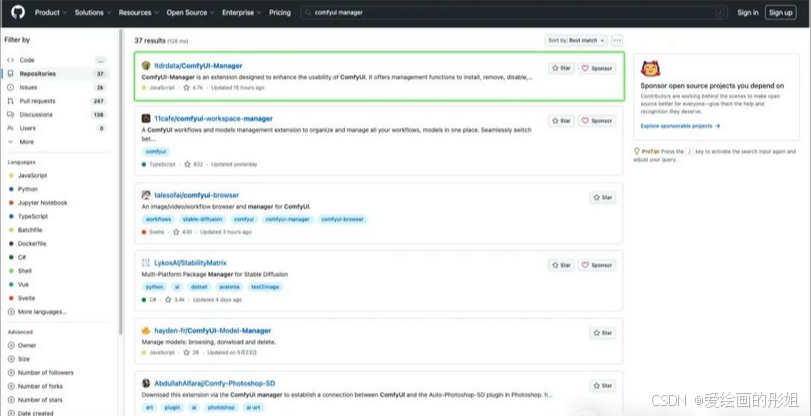Open hayden-fr/ComfyUI-Model-Manager repository
Screen dimensions: 811x416
(213, 331)
